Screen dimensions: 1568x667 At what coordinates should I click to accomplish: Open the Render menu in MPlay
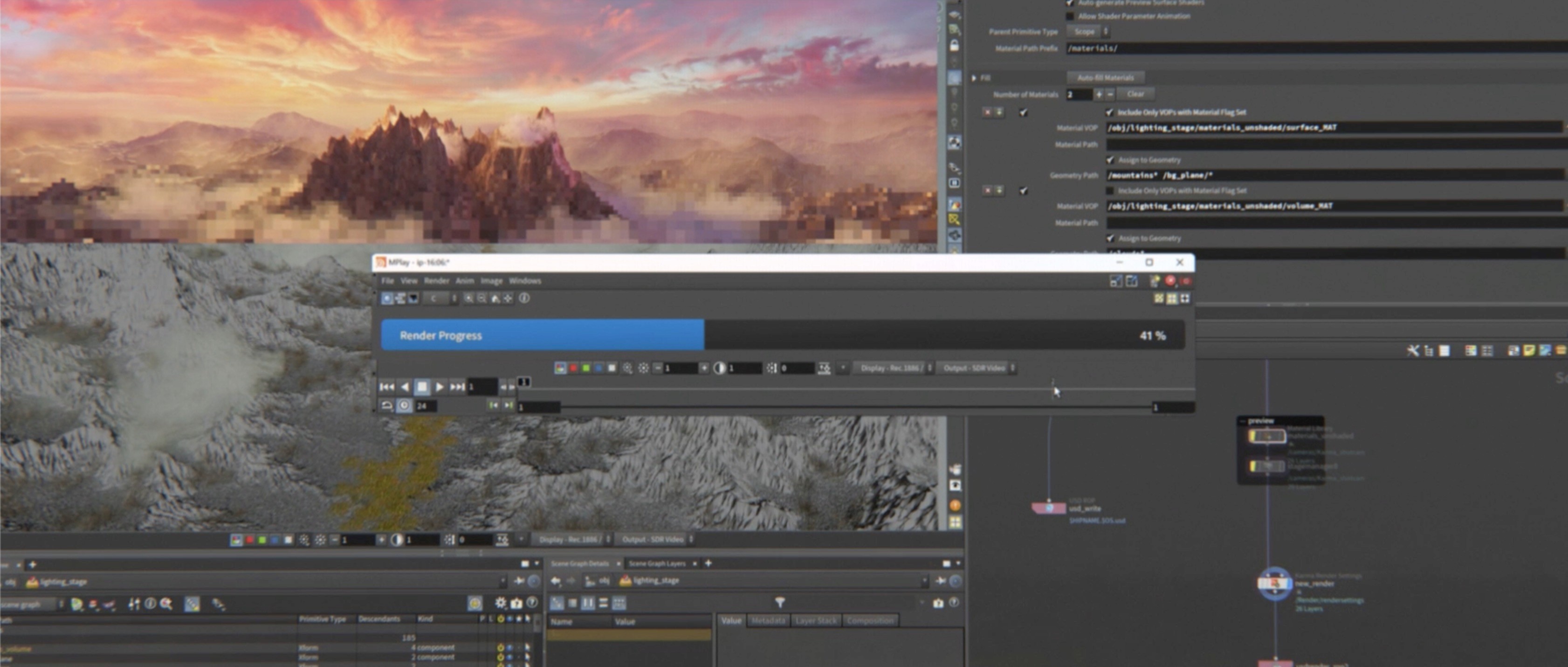436,281
